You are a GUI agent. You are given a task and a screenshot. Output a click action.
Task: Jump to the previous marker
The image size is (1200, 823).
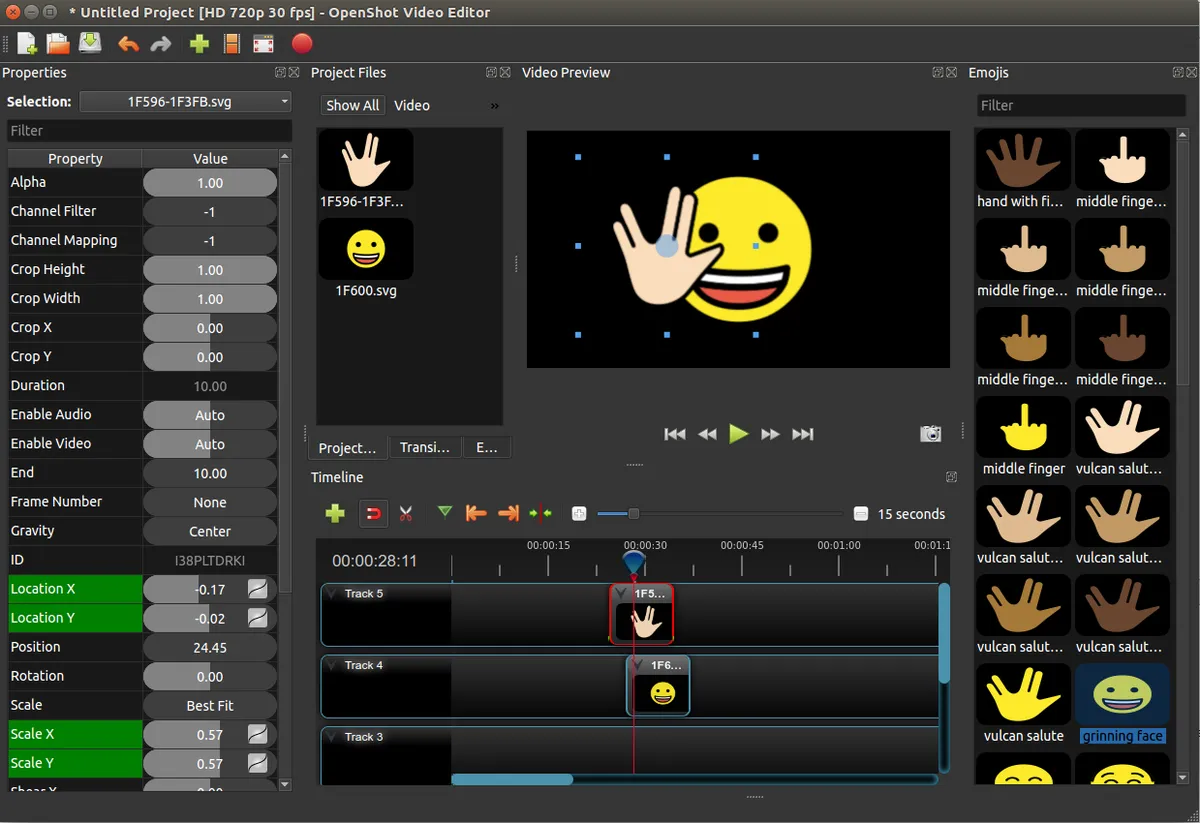[x=476, y=513]
